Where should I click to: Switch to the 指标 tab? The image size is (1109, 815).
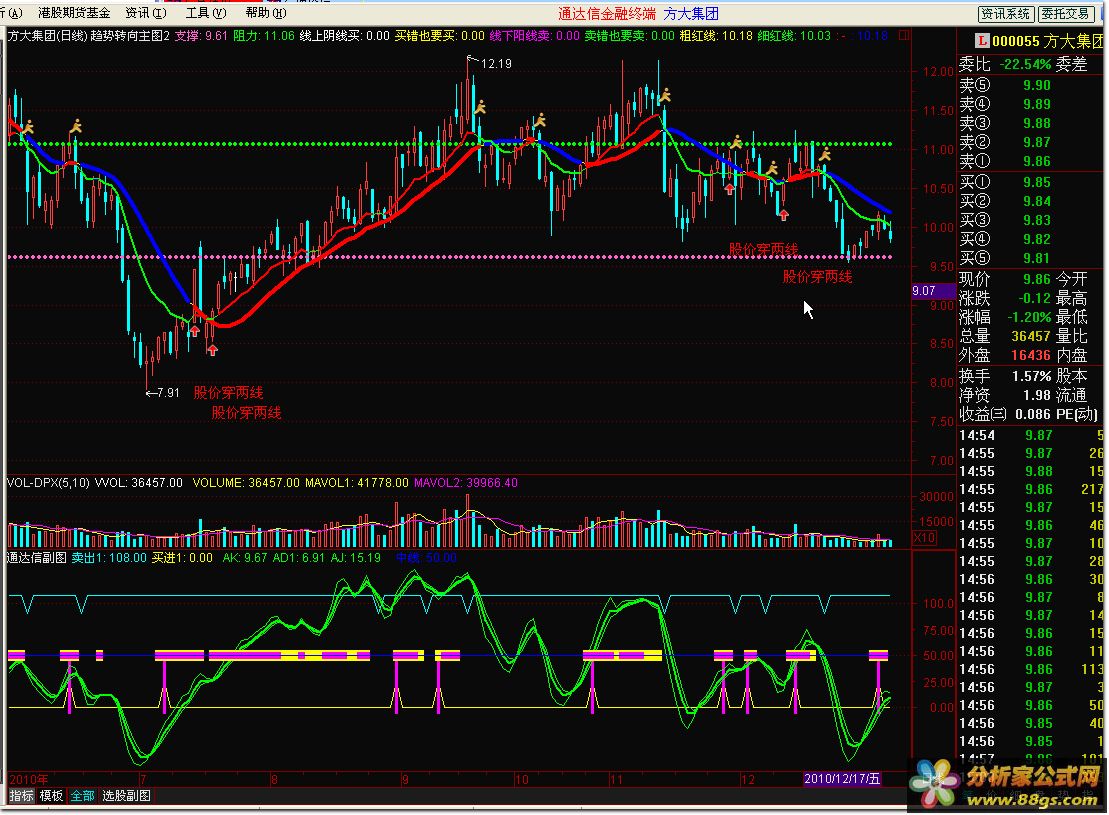pyautogui.click(x=21, y=796)
